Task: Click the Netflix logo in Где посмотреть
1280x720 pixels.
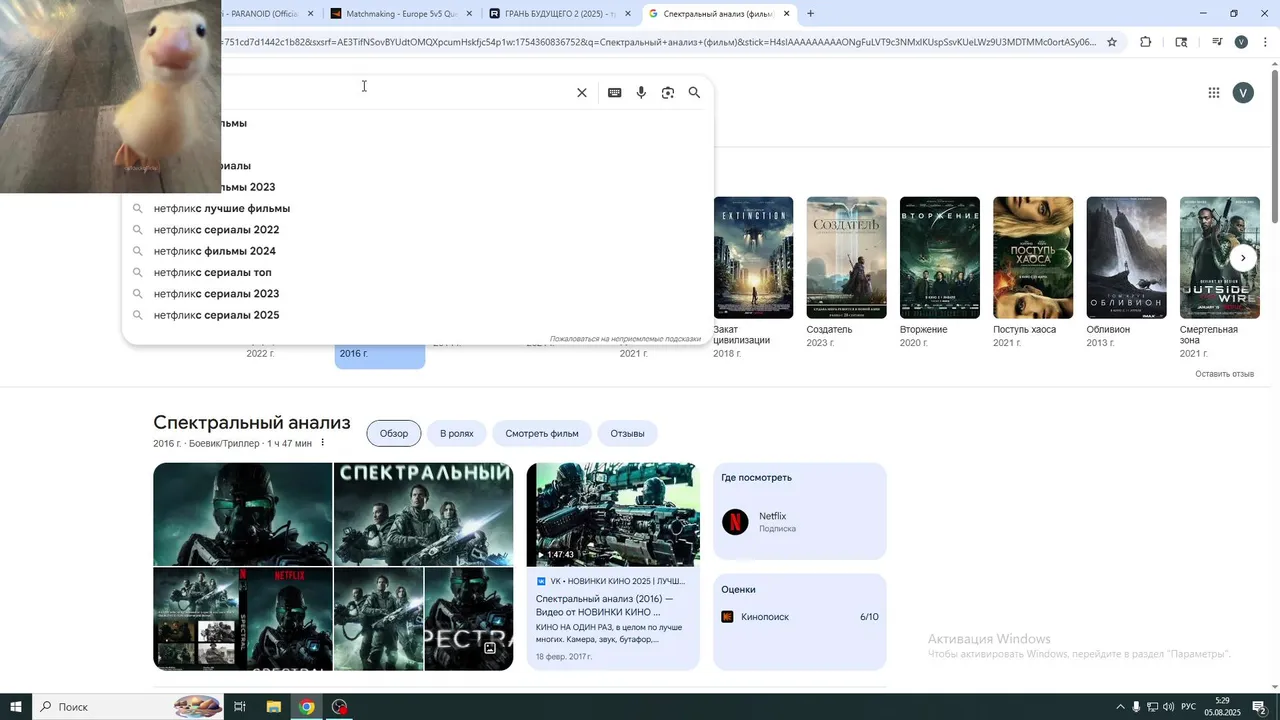Action: [x=735, y=522]
